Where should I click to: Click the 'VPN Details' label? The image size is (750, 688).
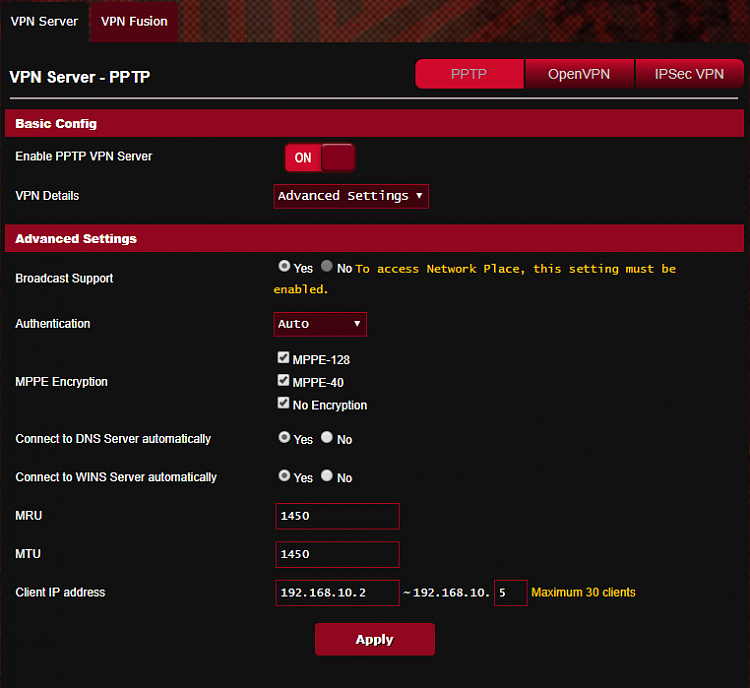click(47, 196)
